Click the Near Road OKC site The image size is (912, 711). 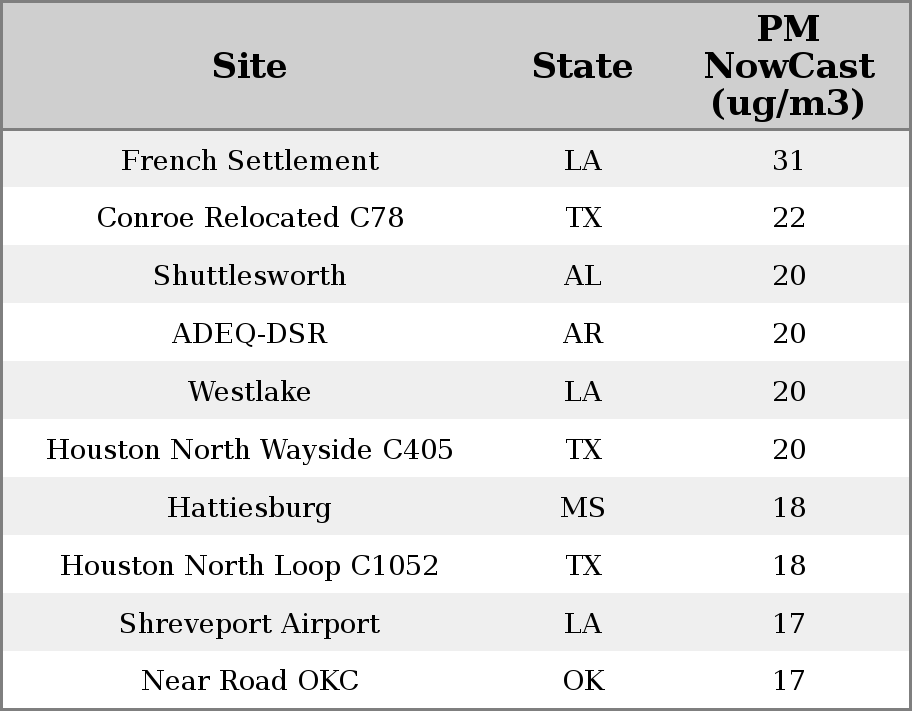[x=249, y=681]
